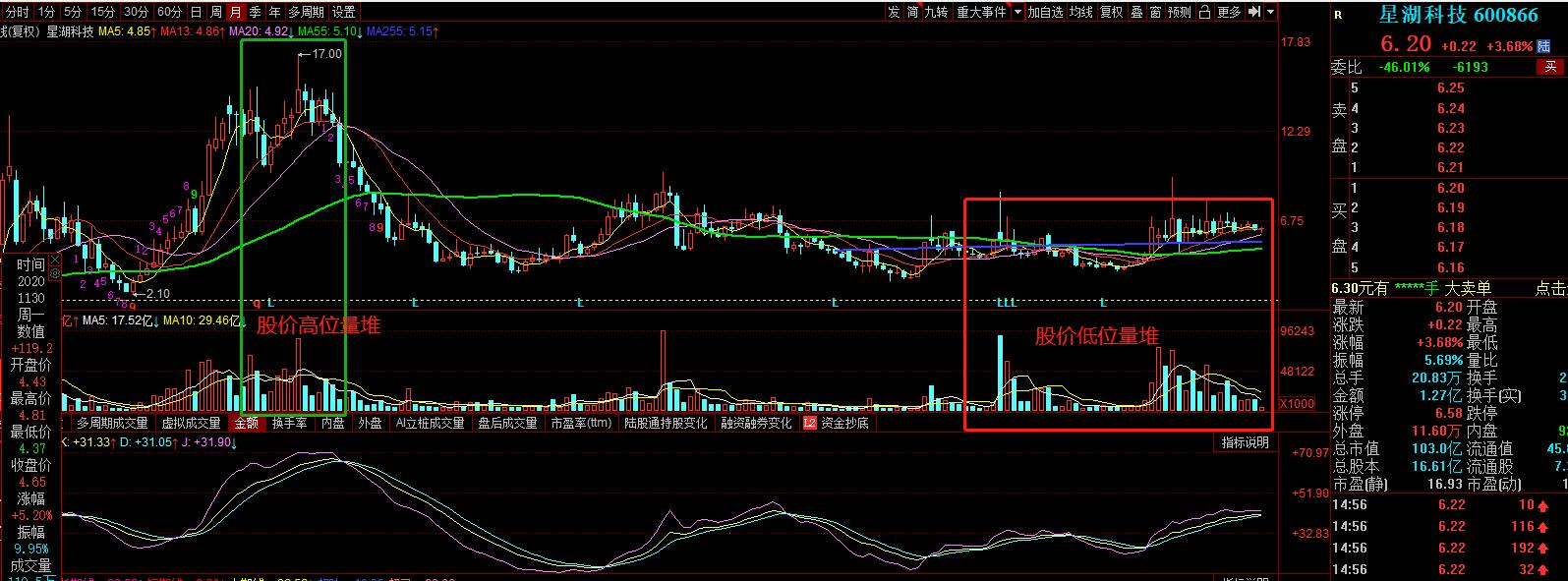Switch chart to 分时 intraday view

pos(17,12)
